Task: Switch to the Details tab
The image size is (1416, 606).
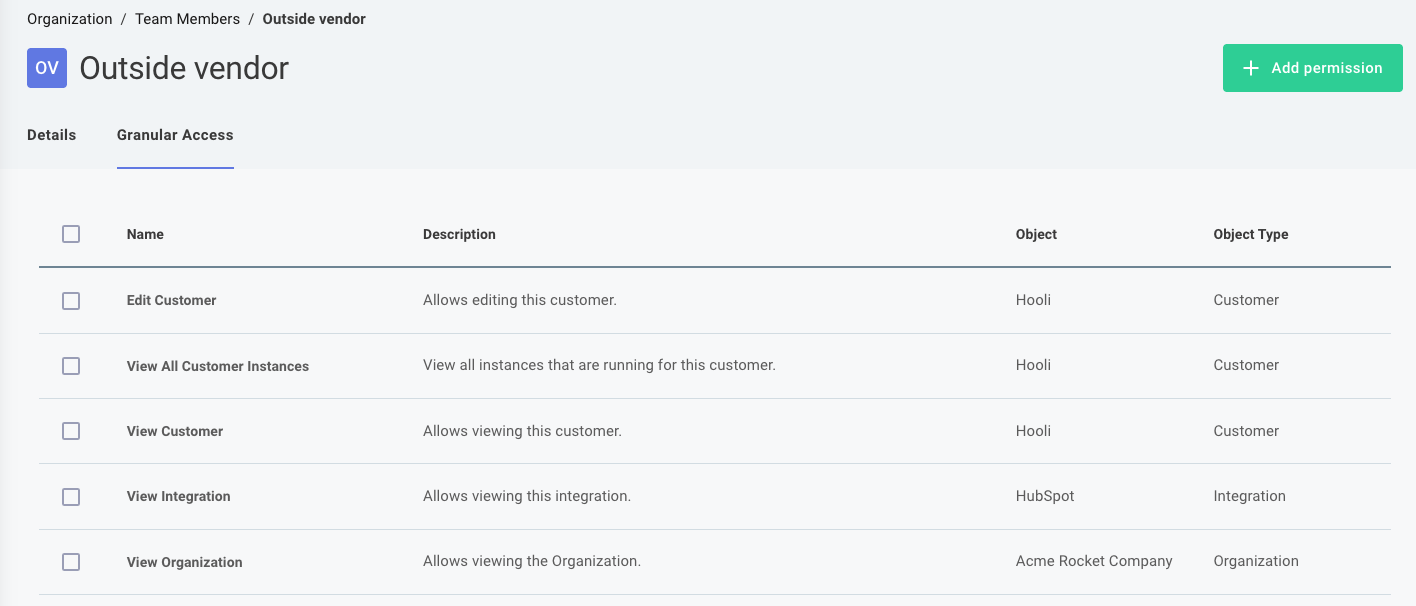Action: tap(51, 135)
